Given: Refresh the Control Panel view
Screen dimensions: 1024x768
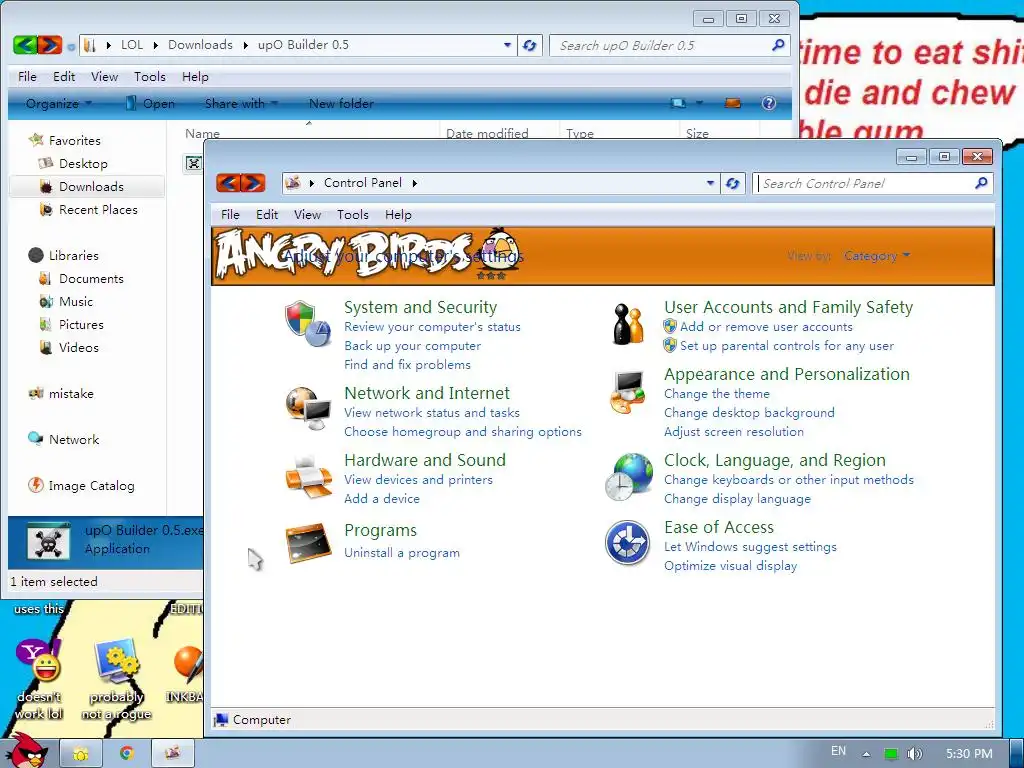Looking at the screenshot, I should click(x=733, y=184).
